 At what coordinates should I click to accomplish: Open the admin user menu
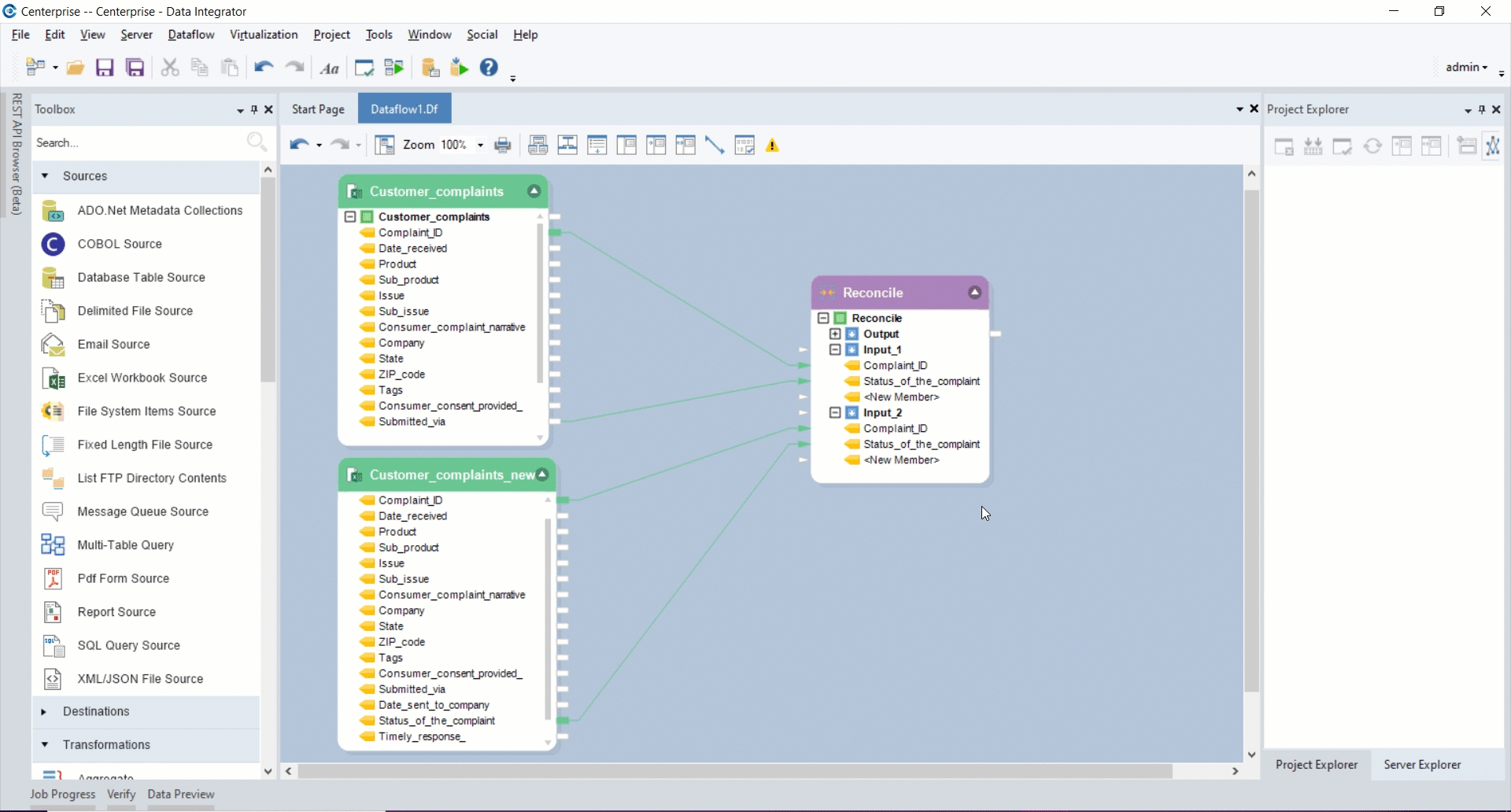[x=1466, y=68]
